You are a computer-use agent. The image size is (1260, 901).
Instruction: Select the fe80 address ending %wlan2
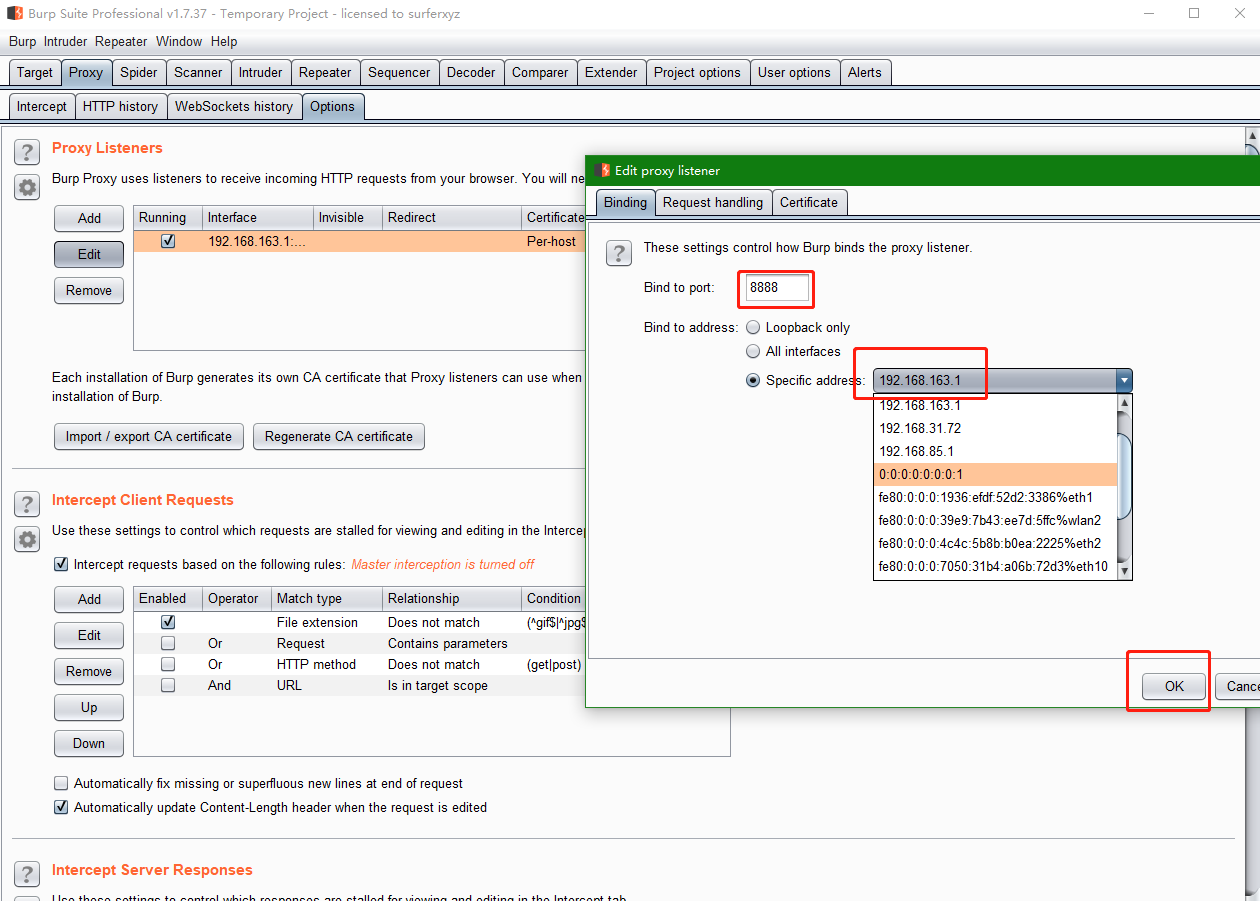click(x=995, y=520)
